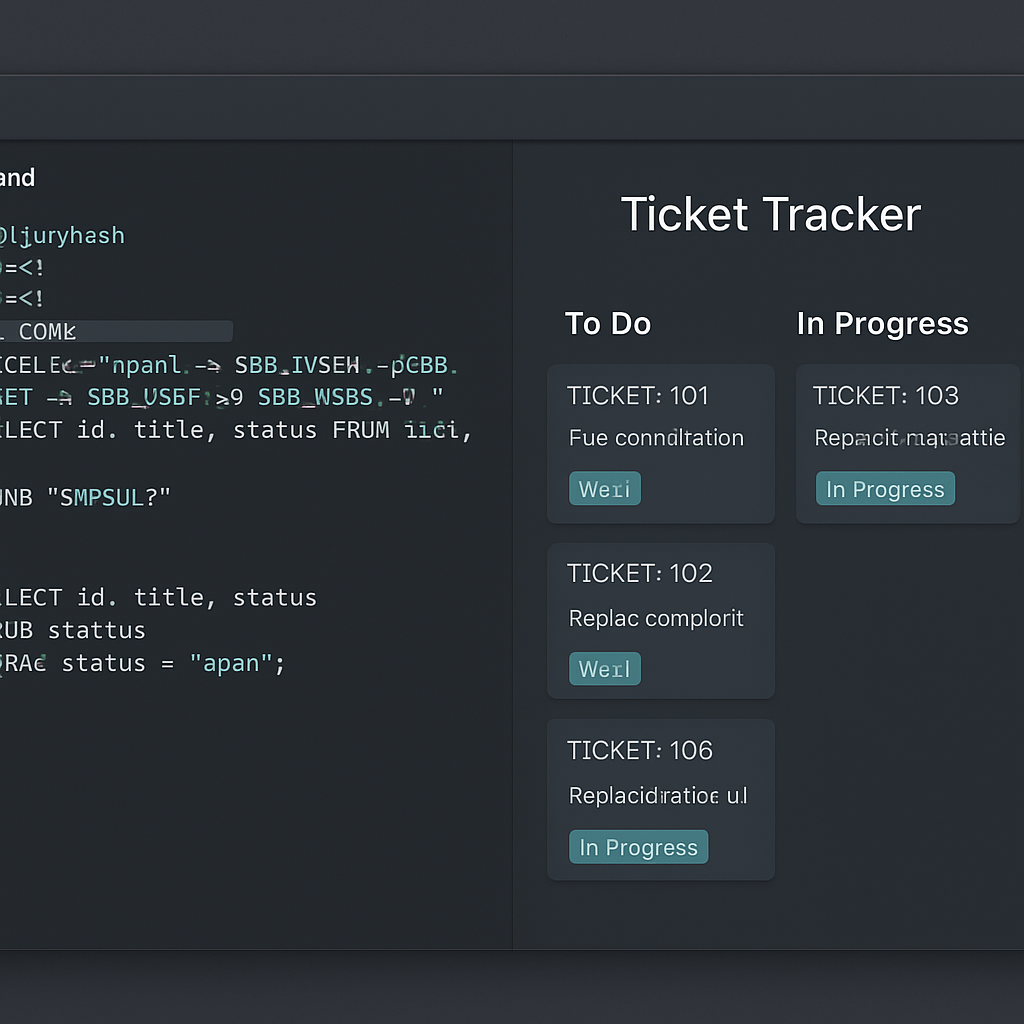The height and width of the screenshot is (1024, 1024).
Task: Click the 'status FRUM' query line
Action: (x=235, y=430)
